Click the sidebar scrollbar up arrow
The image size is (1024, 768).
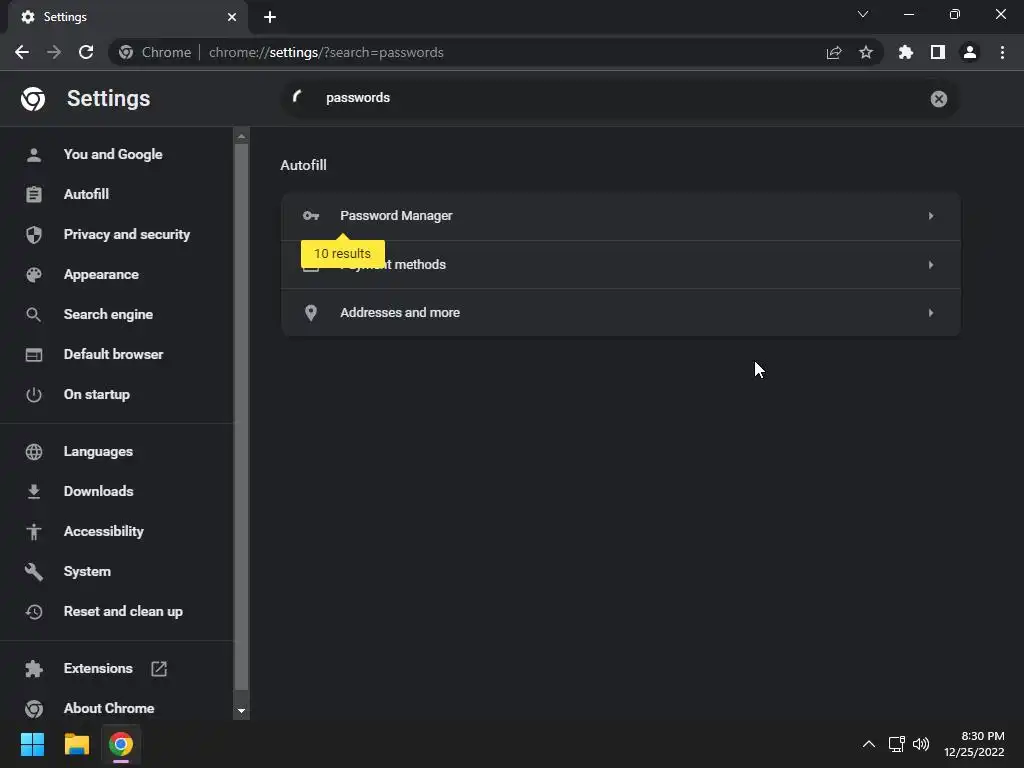241,136
